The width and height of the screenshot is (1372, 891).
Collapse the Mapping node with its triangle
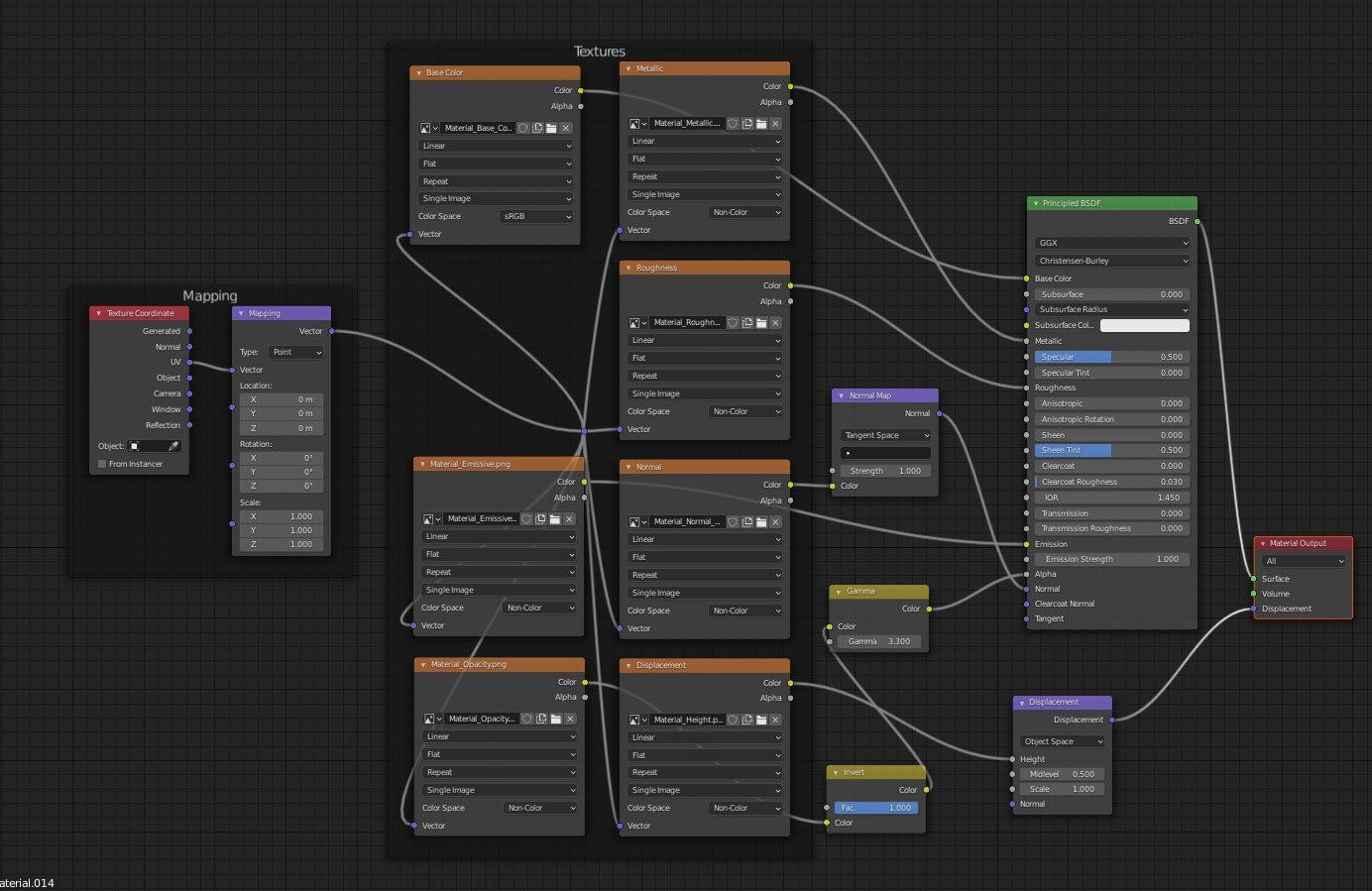coord(241,313)
